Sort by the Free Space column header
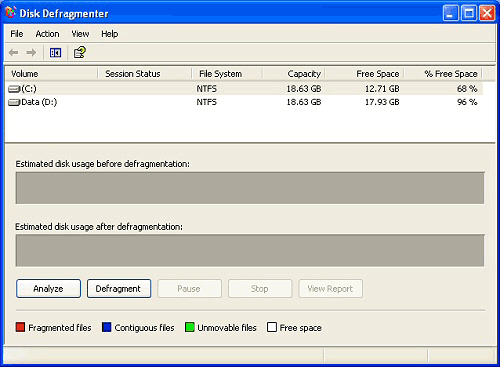500x367 pixels. [364, 74]
